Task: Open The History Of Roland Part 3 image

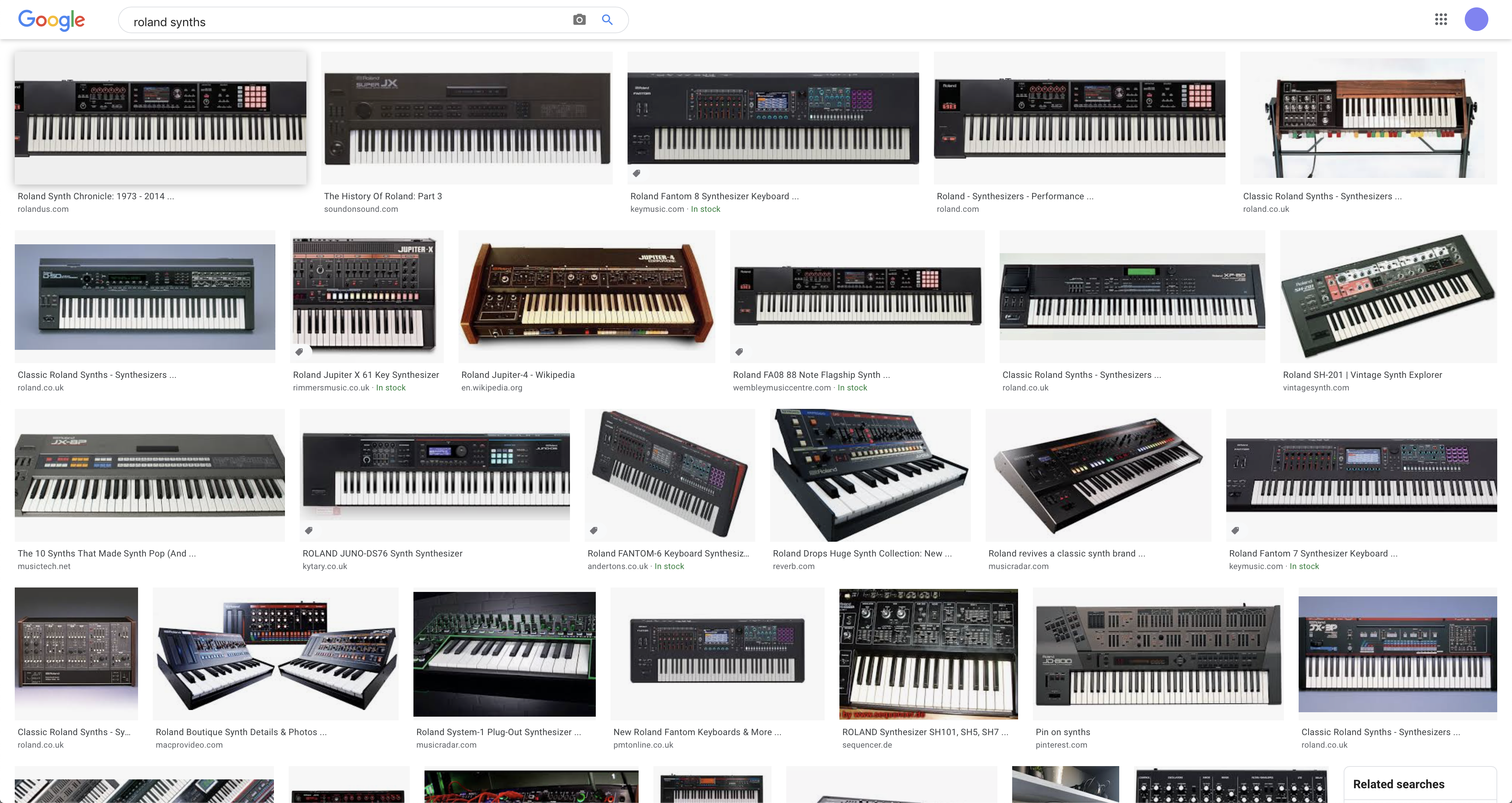Action: [x=467, y=118]
